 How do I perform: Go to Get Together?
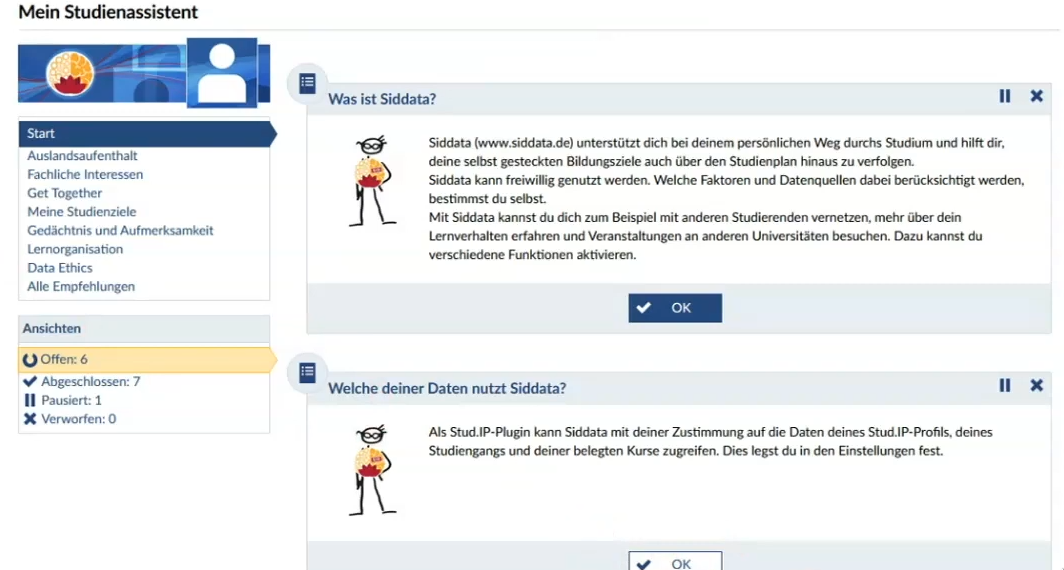64,193
